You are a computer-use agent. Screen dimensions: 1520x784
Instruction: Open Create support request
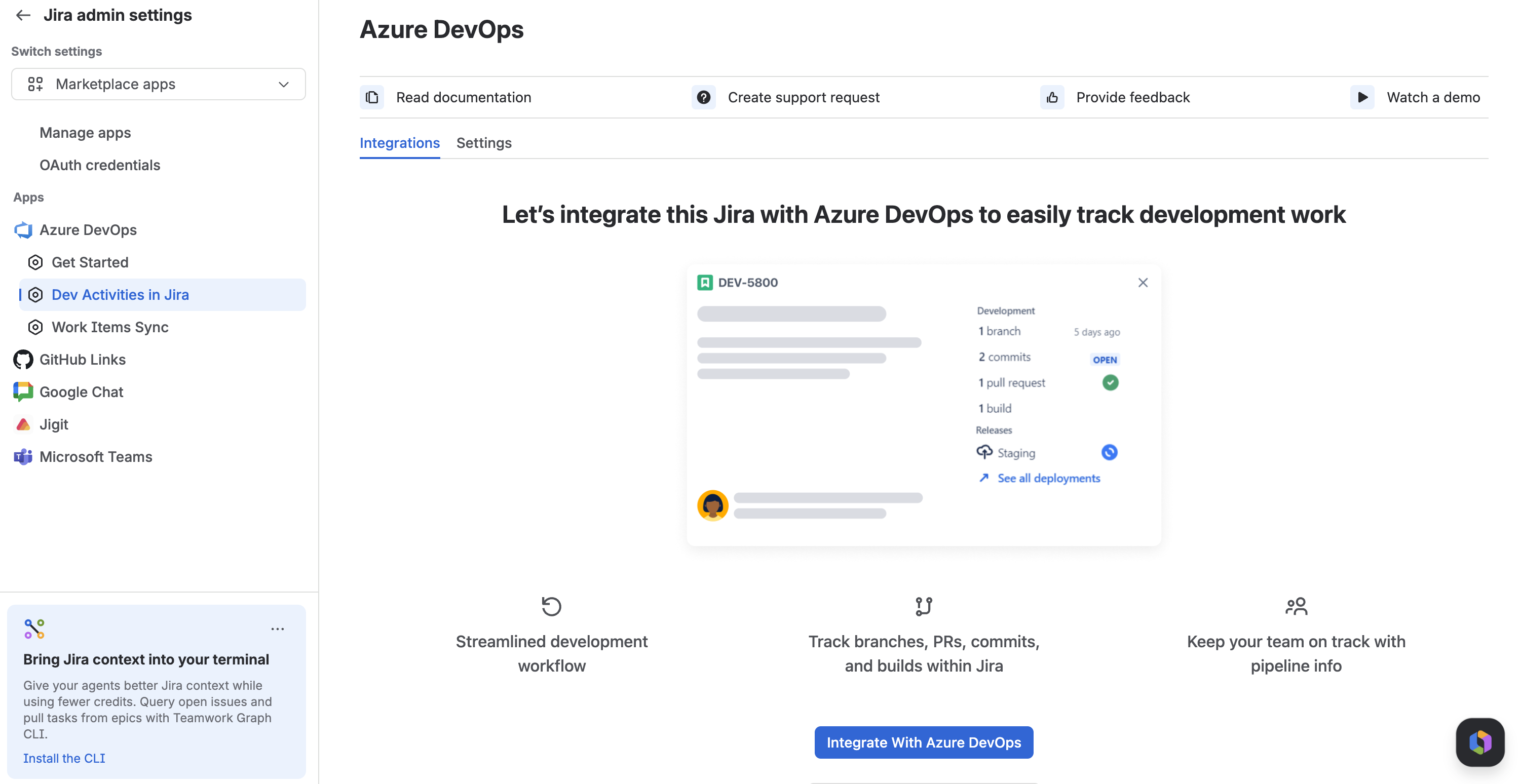click(804, 97)
